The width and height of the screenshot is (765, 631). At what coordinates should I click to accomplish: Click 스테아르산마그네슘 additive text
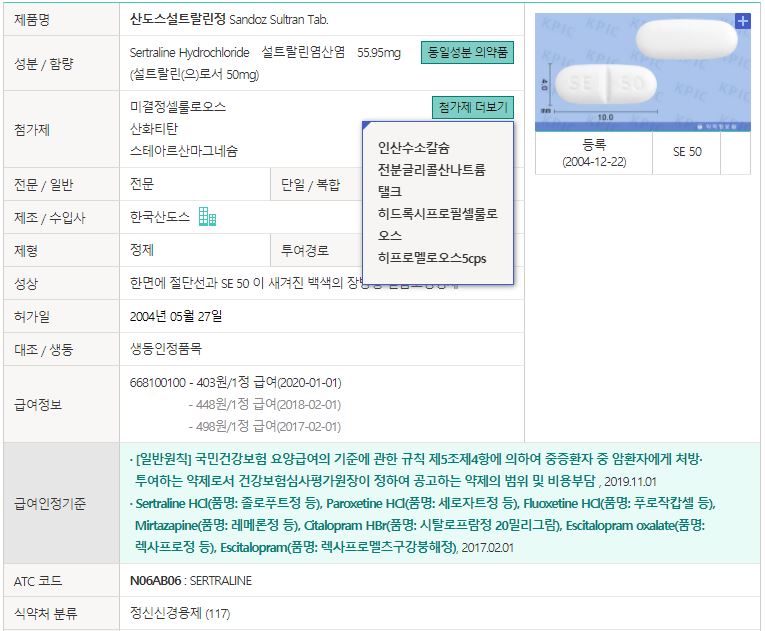[183, 151]
